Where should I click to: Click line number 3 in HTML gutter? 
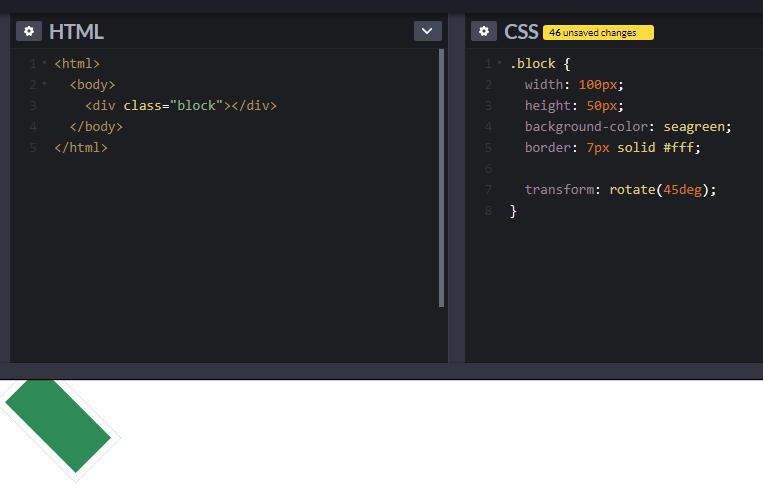point(33,106)
